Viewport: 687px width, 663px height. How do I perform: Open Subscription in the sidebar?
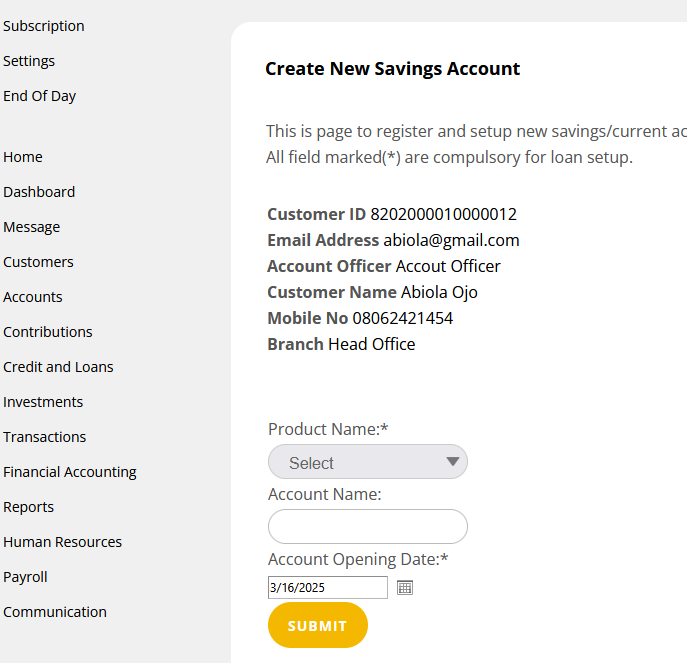[44, 26]
